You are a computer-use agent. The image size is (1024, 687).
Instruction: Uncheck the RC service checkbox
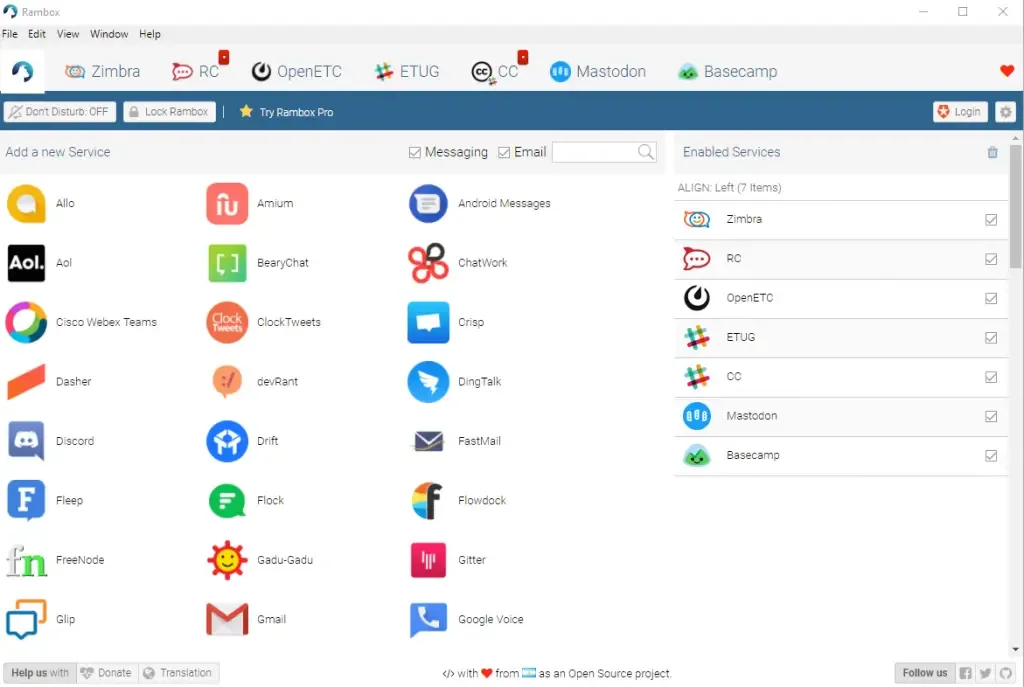tap(991, 259)
